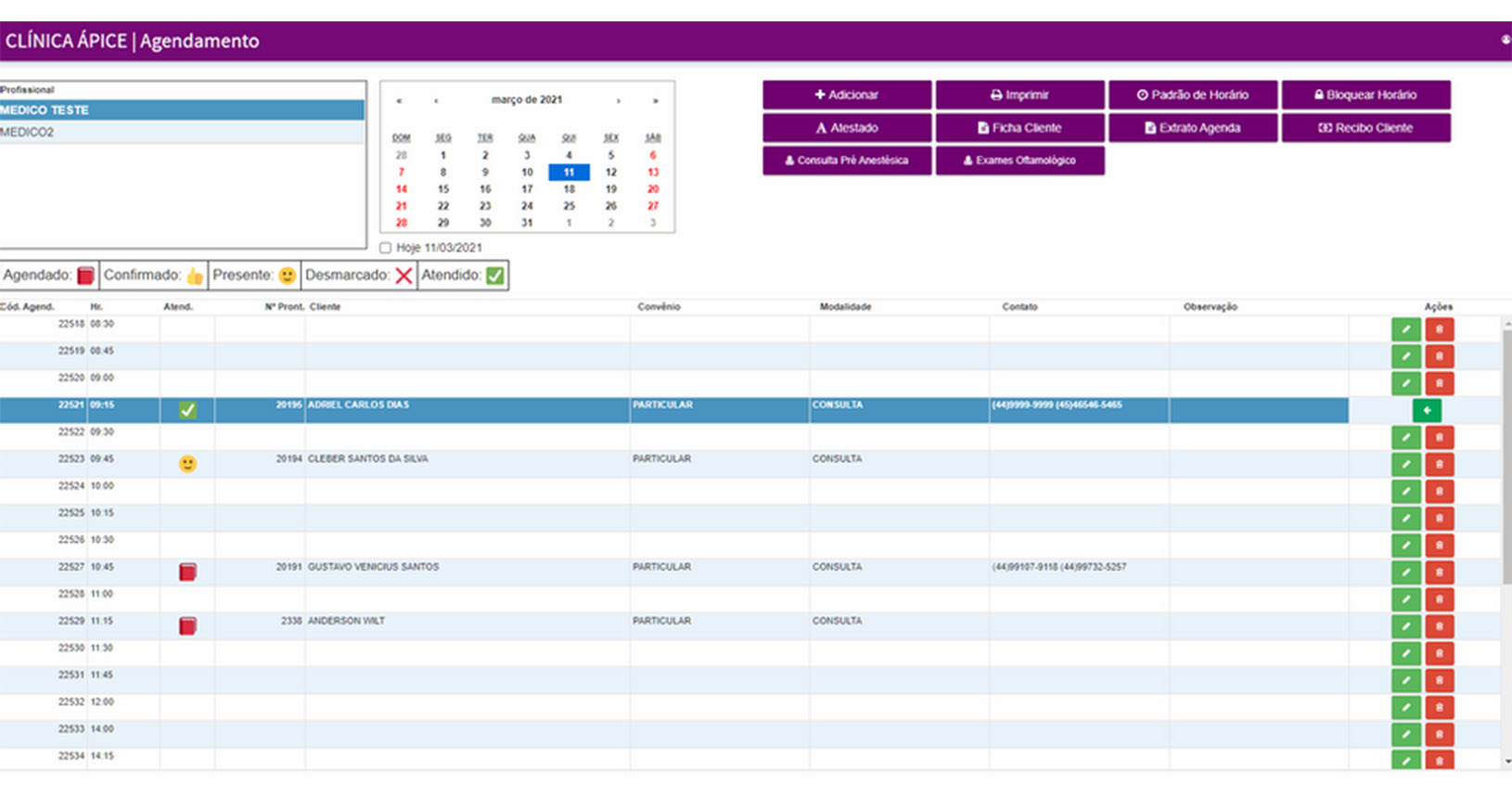Go to next month in calendar

pos(618,100)
